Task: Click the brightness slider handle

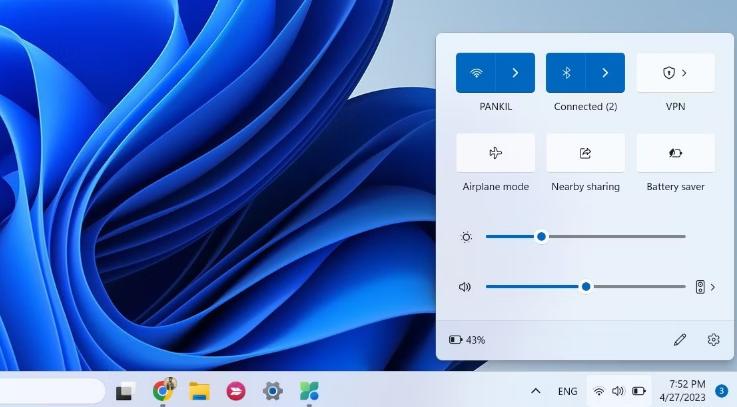Action: point(541,236)
